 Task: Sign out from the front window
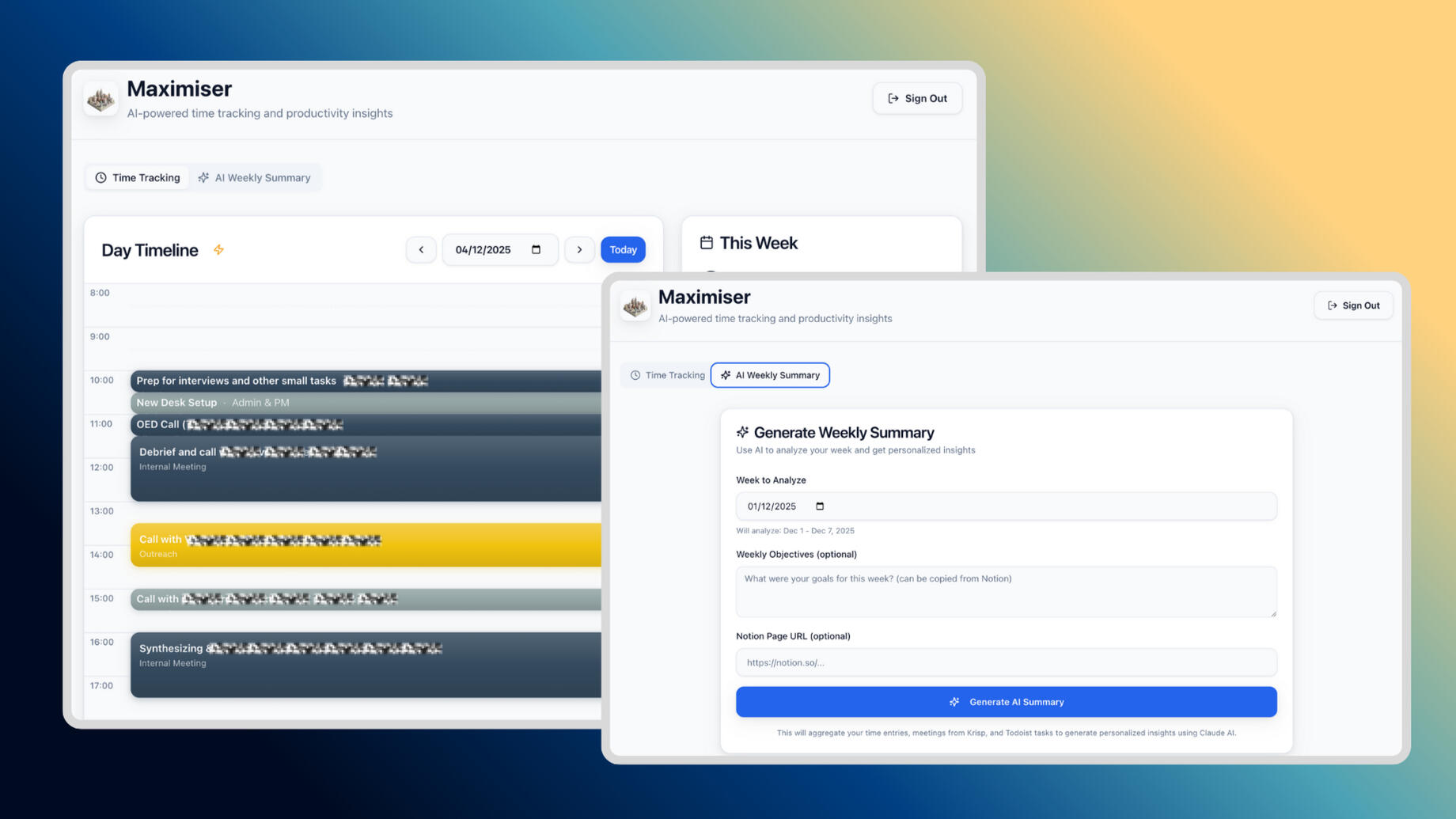tap(1353, 305)
